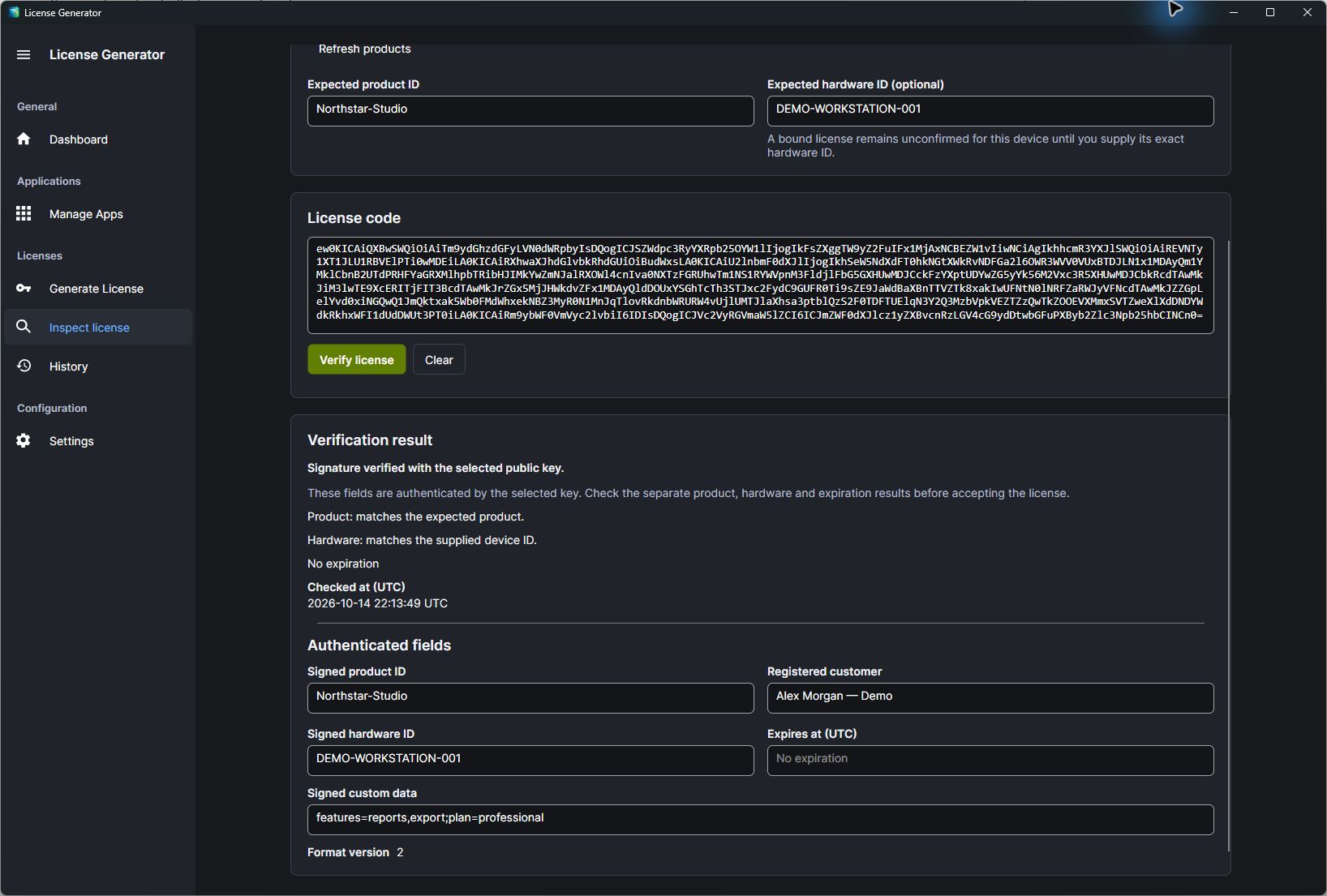
Task: Click the Manage Apps grid icon
Action: click(x=24, y=213)
